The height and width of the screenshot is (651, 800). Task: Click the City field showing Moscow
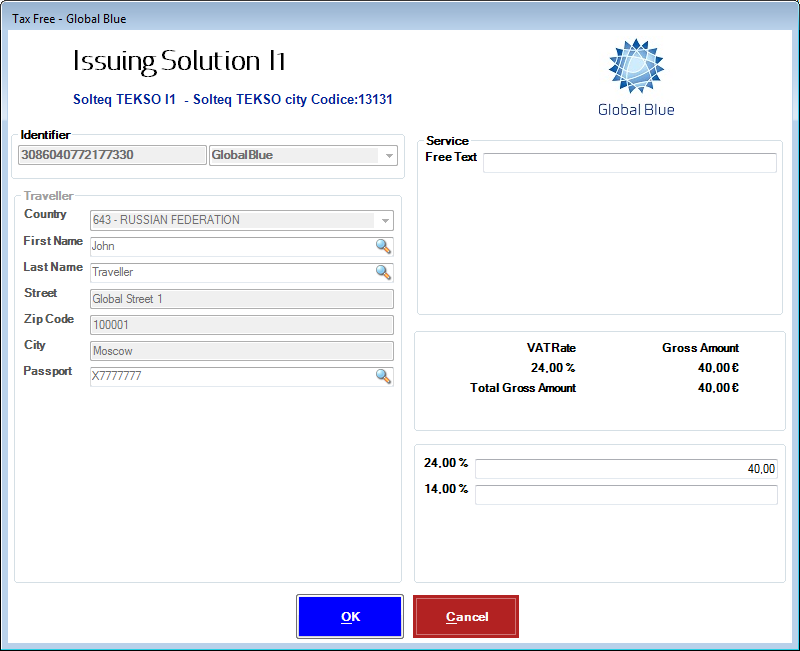click(x=241, y=351)
